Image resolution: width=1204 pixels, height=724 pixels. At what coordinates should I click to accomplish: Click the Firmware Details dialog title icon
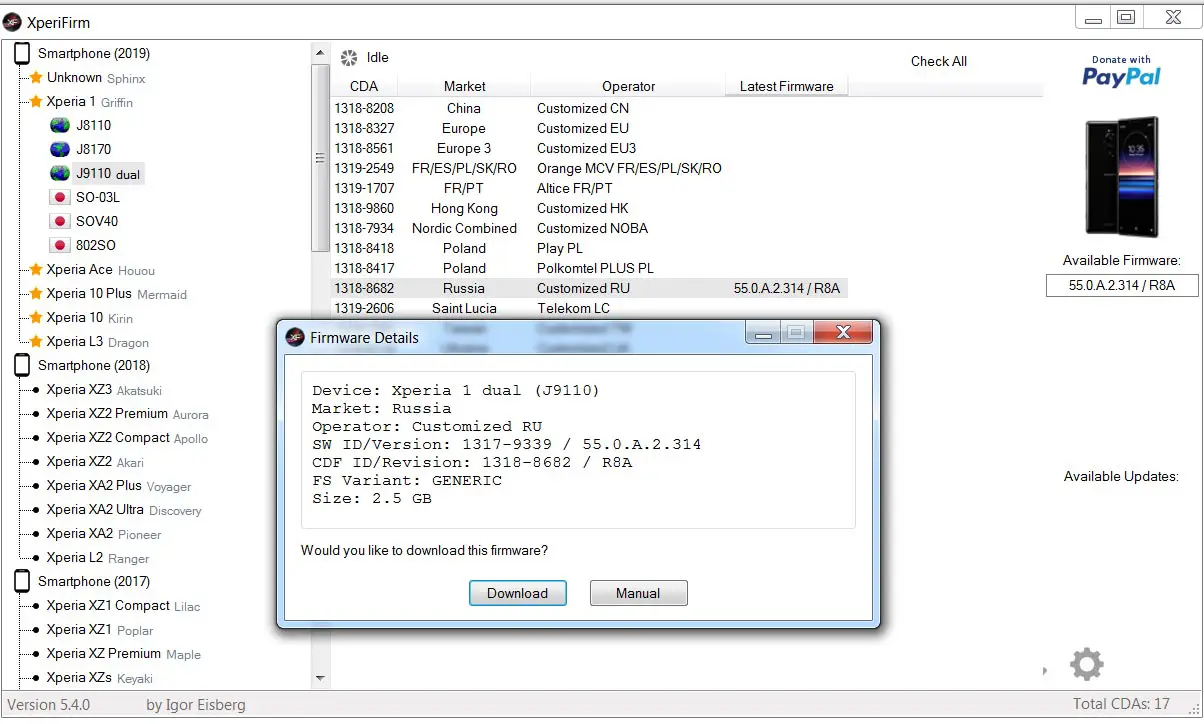295,337
